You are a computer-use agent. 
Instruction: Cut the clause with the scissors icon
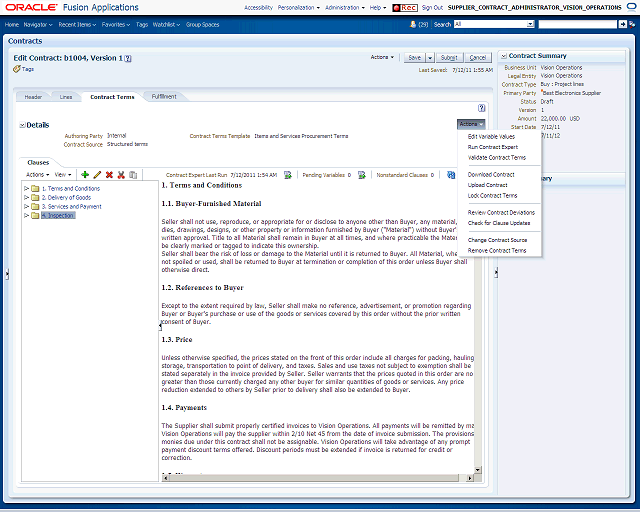point(121,175)
